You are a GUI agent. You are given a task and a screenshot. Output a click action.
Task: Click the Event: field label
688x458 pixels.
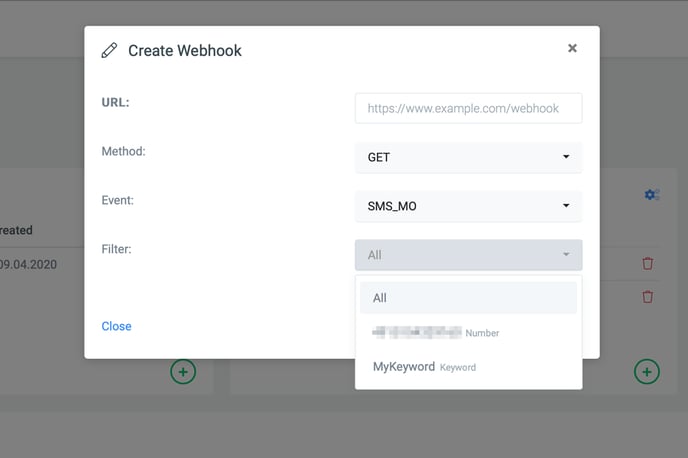(118, 200)
